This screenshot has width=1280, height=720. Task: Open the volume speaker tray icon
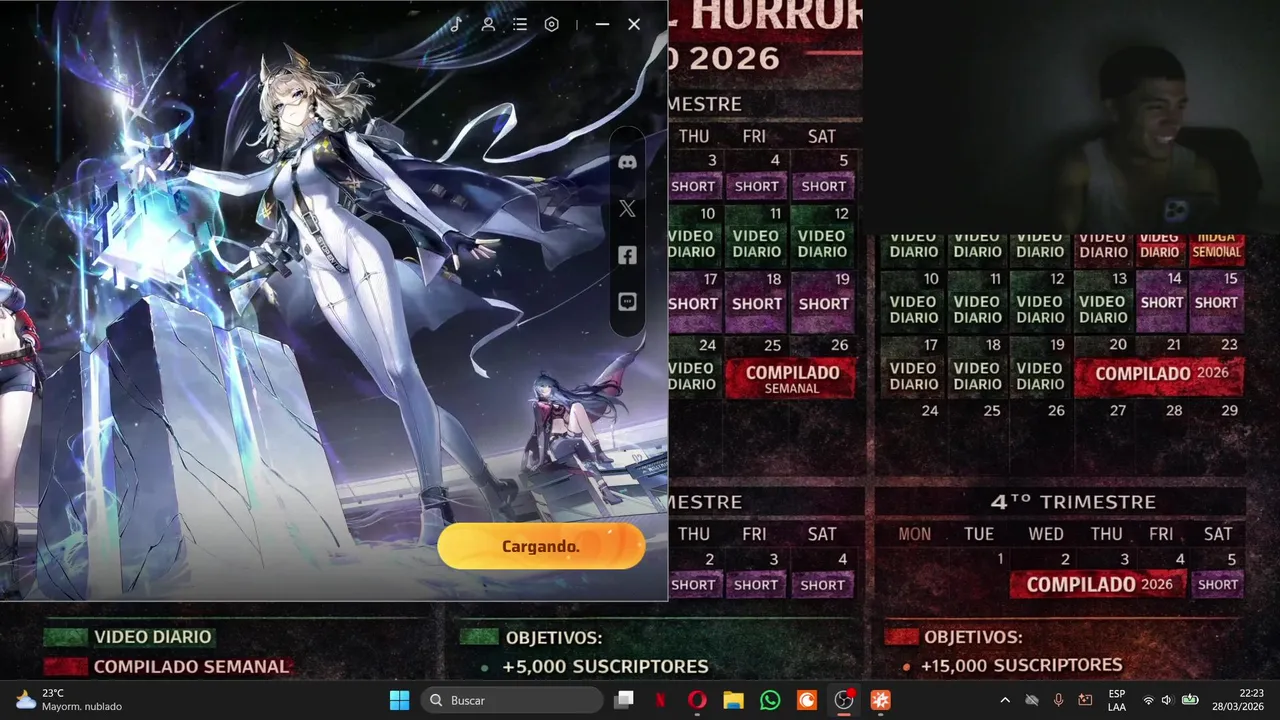pyautogui.click(x=1167, y=700)
